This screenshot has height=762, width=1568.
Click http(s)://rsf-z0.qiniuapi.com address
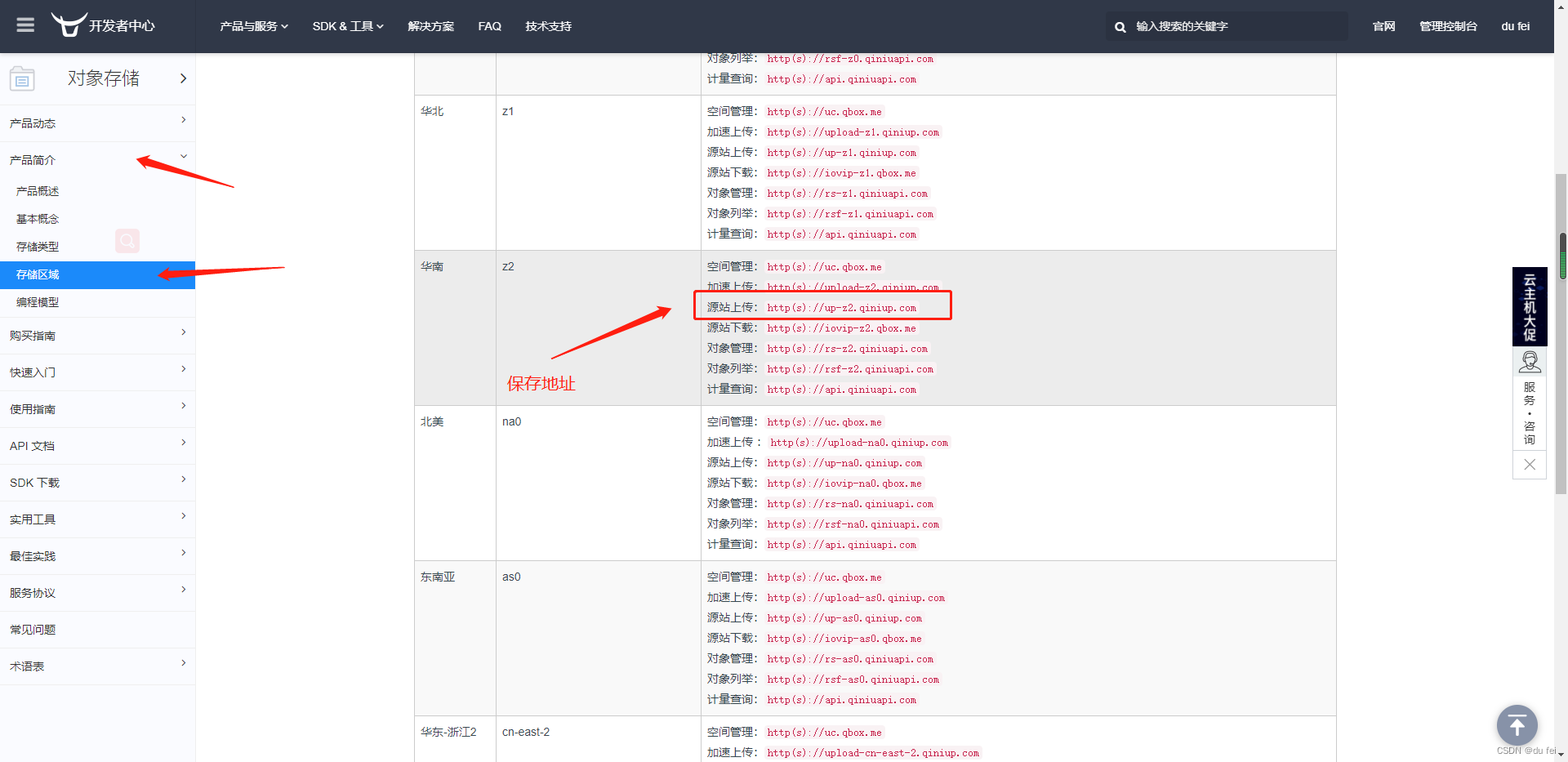(x=850, y=59)
